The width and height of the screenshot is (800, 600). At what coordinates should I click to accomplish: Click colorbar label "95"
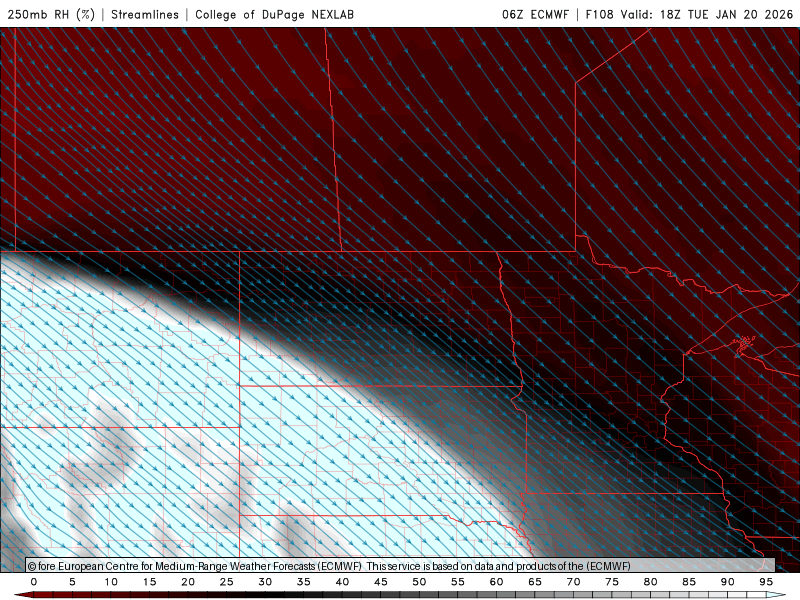coord(766,582)
